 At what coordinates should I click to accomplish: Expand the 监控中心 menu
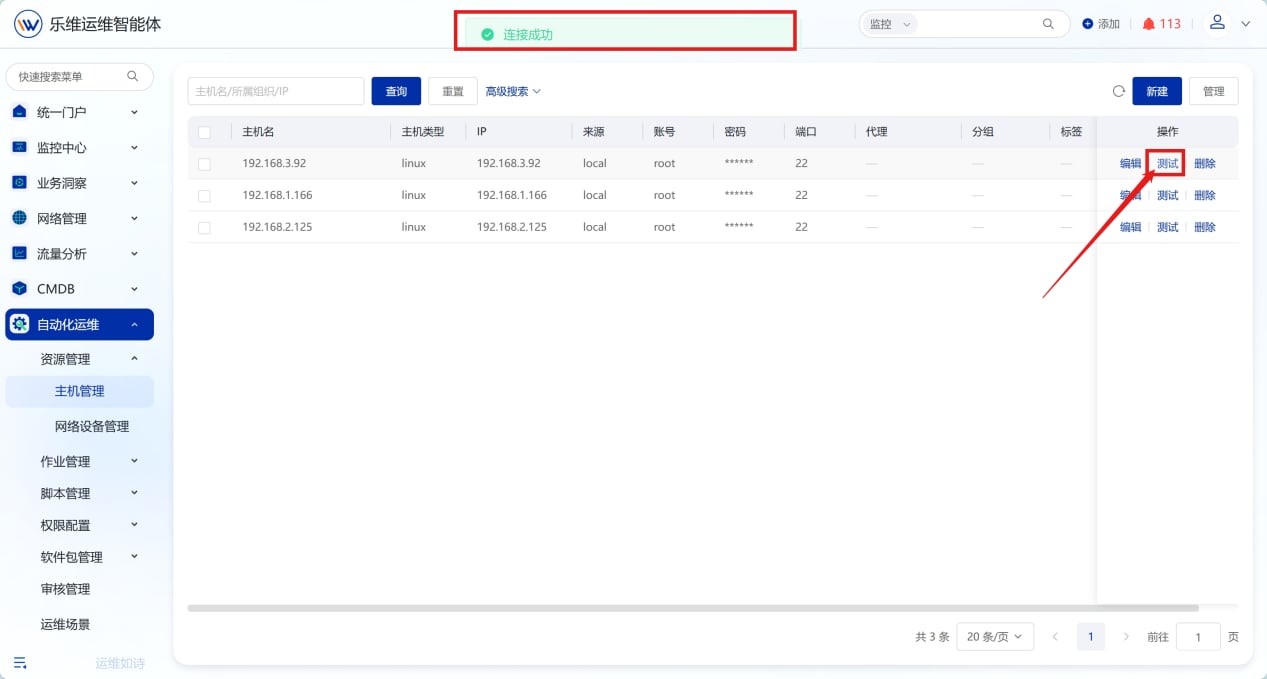[x=135, y=147]
